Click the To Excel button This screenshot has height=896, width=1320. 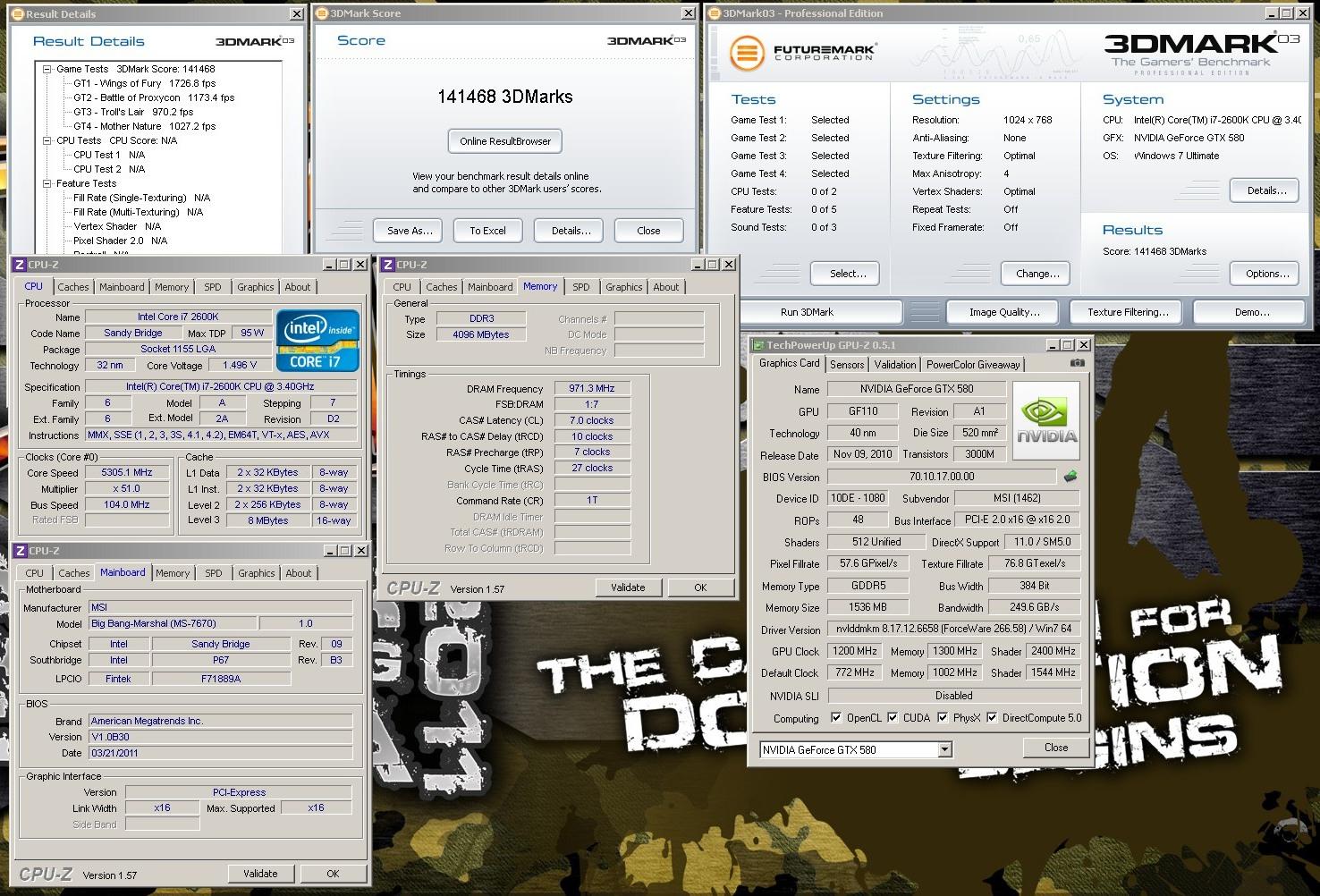click(x=487, y=231)
